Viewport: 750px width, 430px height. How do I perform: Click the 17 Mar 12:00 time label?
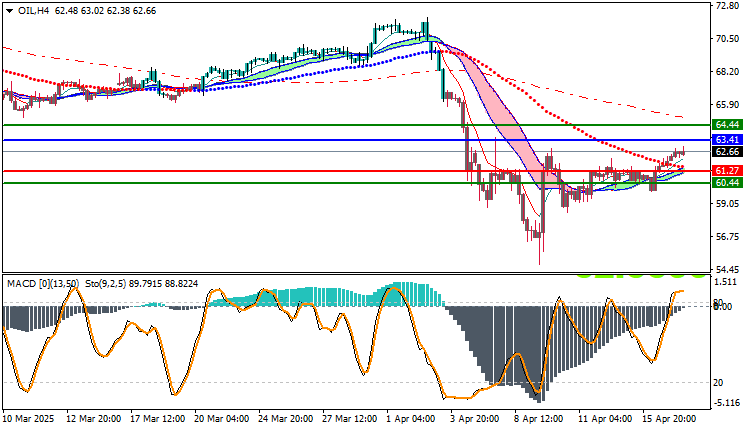click(157, 419)
